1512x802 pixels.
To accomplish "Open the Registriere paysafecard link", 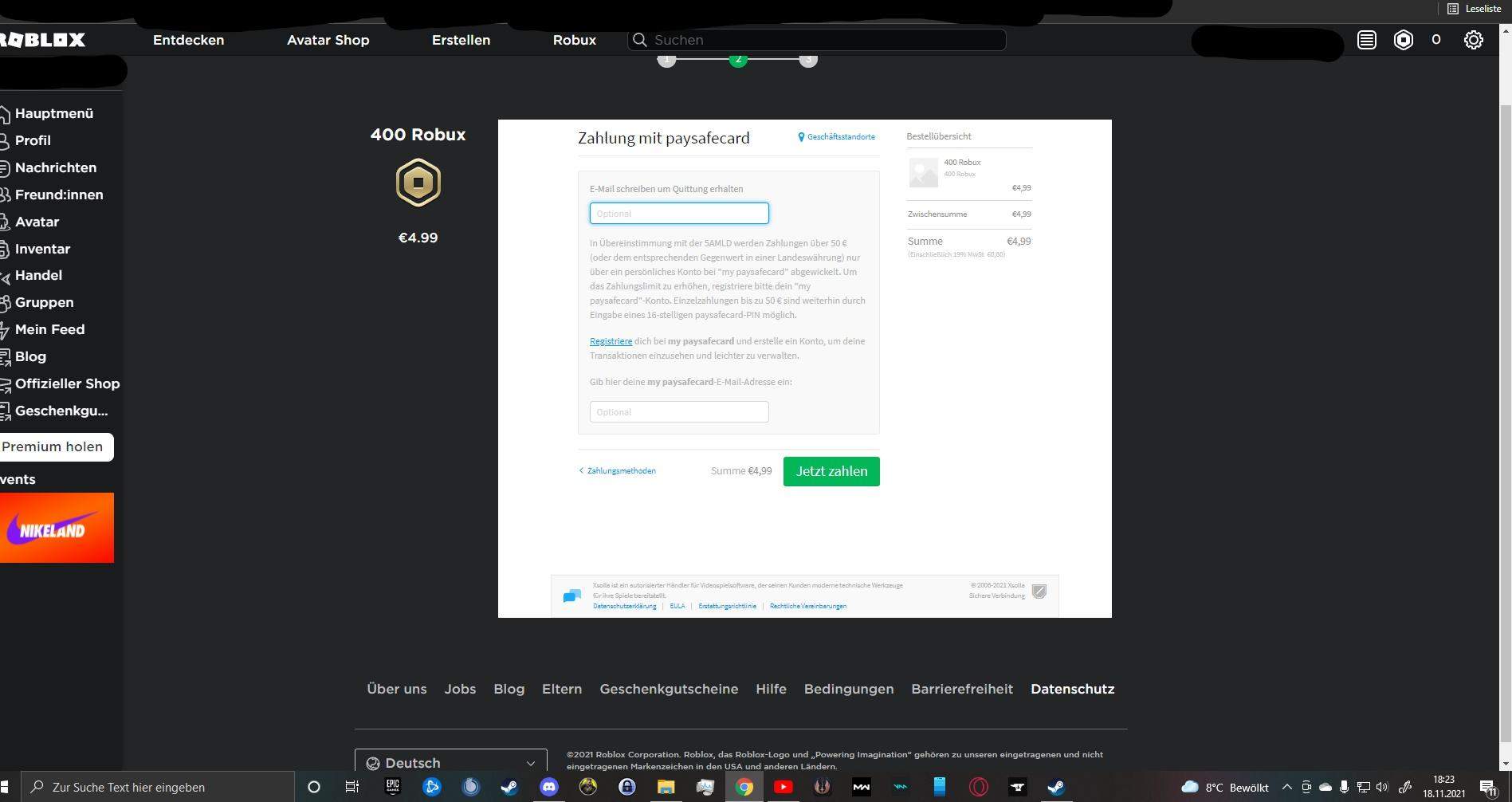I will point(611,341).
